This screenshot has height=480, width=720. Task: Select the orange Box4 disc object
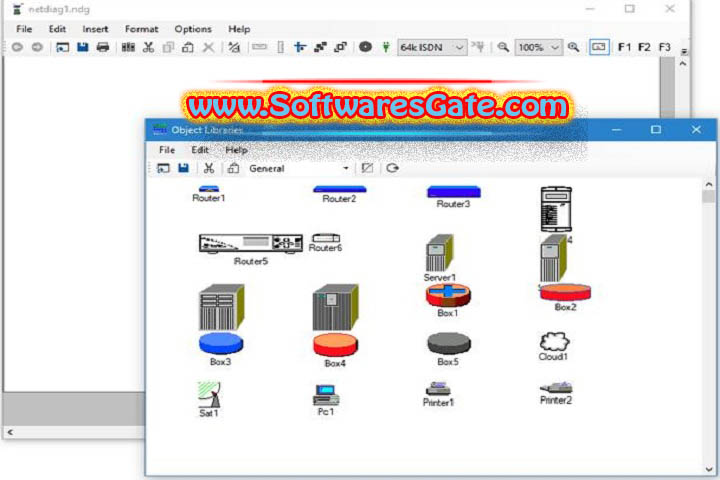click(x=335, y=350)
